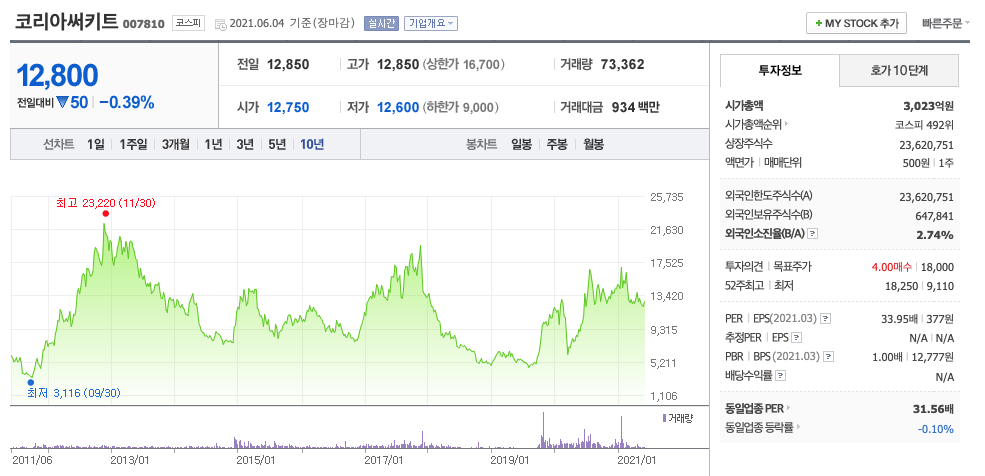Click the red 최고 high-point marker dot

[106, 214]
